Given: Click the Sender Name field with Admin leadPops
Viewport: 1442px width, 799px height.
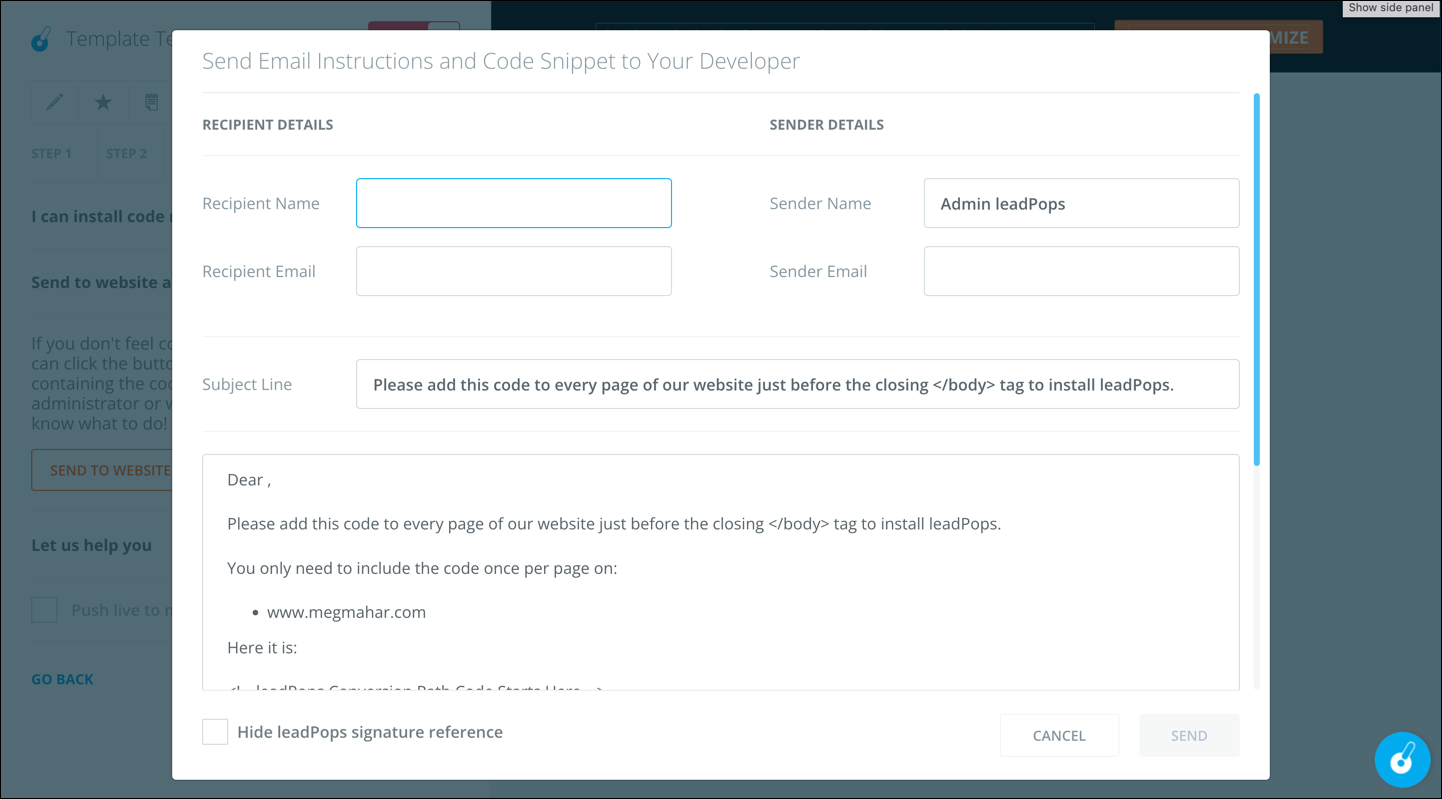Looking at the screenshot, I should pyautogui.click(x=1081, y=203).
